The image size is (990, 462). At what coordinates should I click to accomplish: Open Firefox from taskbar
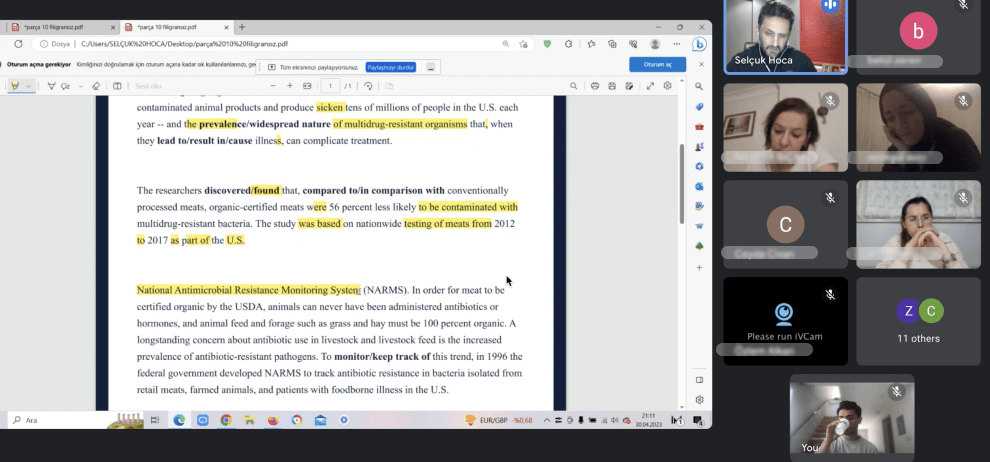pyautogui.click(x=273, y=420)
